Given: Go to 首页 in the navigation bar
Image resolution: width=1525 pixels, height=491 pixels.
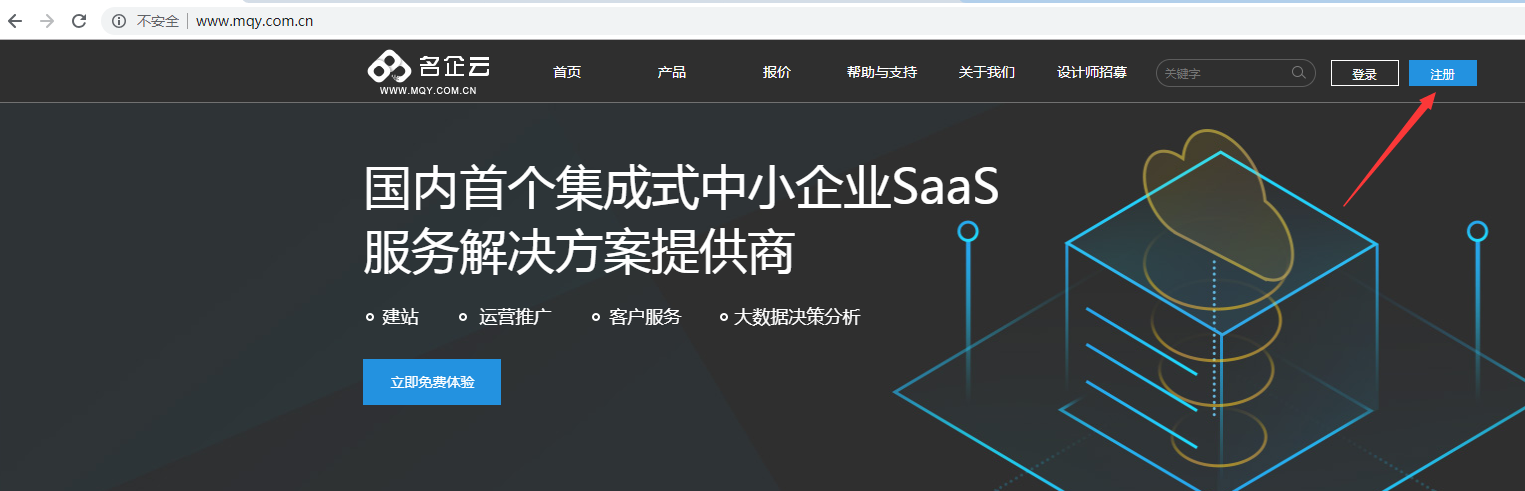Looking at the screenshot, I should [x=567, y=73].
